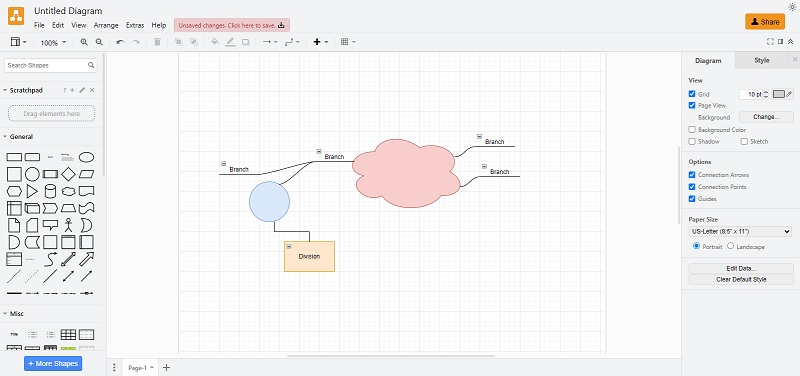800x376 pixels.
Task: Select the Portrait radio button
Action: [x=696, y=246]
